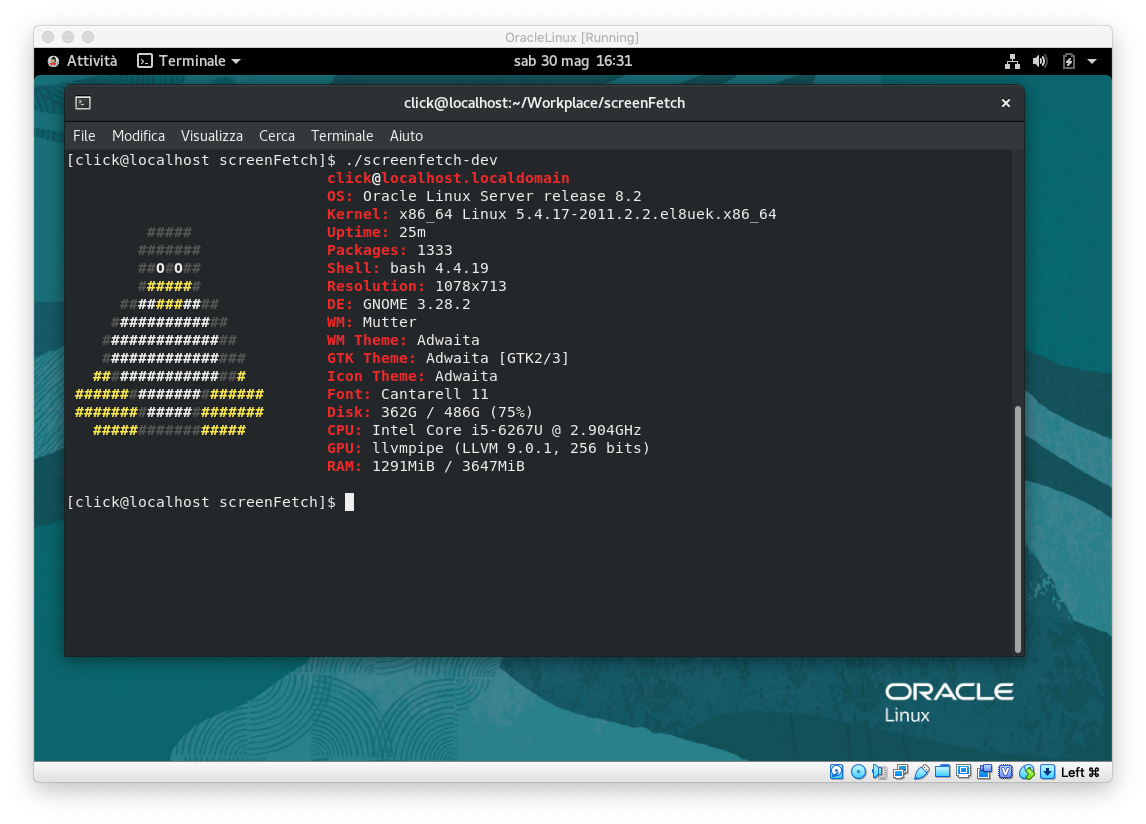Click the VirtualBox network adapters icon
Screen dimensions: 1146x824
coord(900,772)
